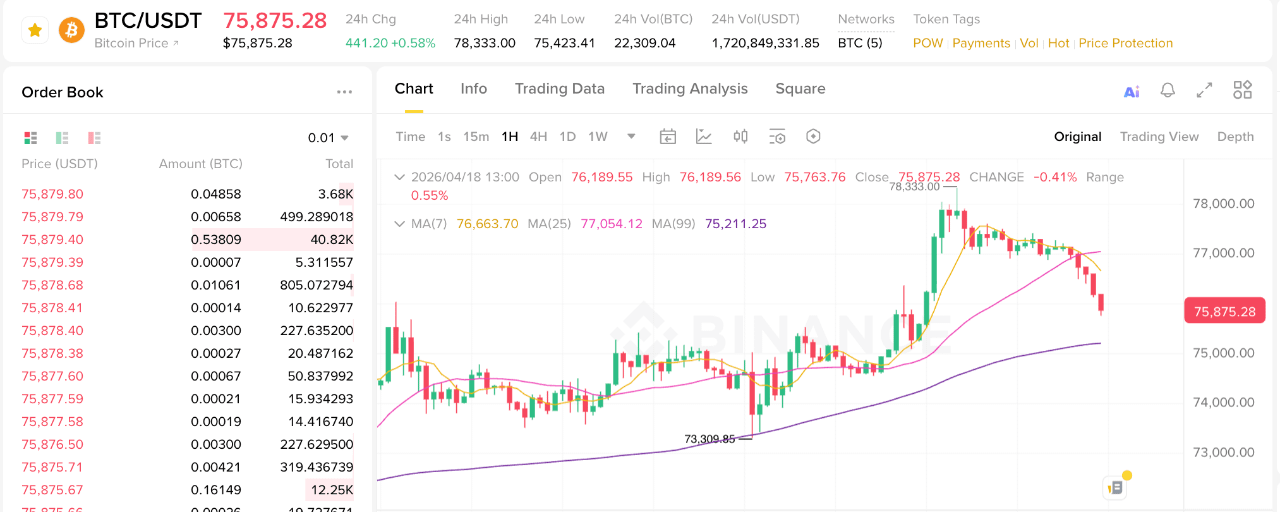Screen dimensions: 1280x512
Task: Open the technical indicators line icon
Action: (704, 137)
